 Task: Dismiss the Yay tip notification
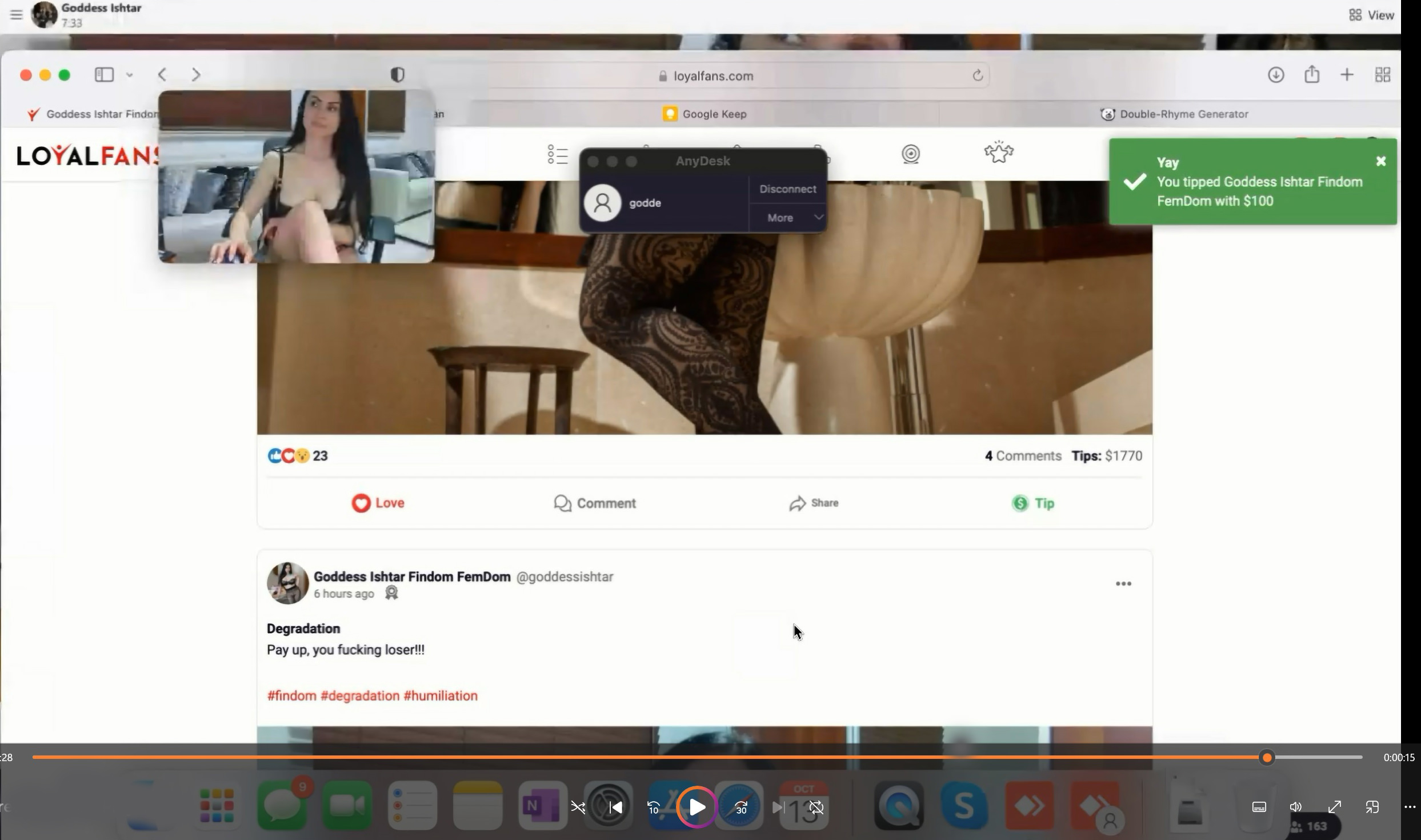click(1381, 161)
